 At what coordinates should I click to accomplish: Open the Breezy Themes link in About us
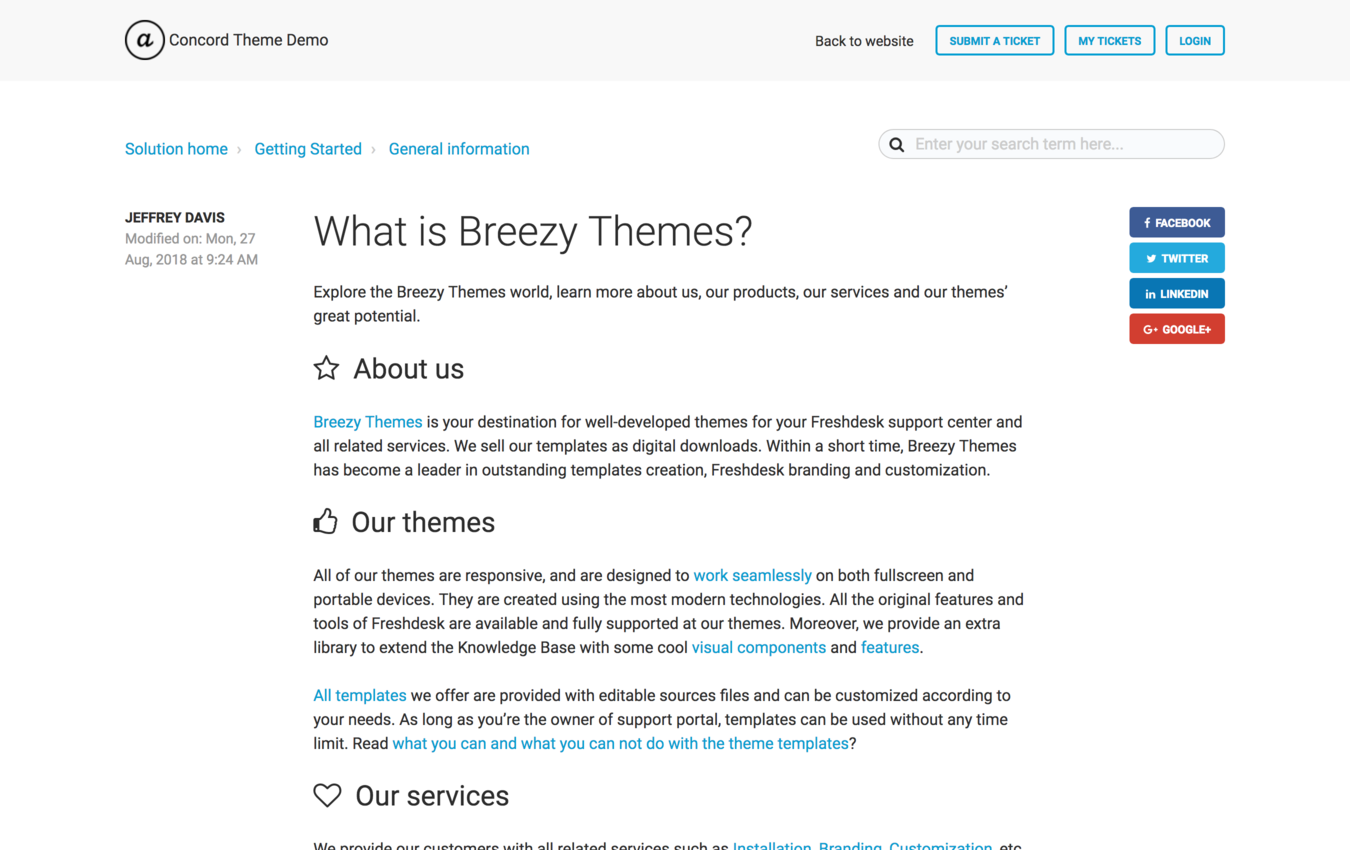[x=368, y=422]
